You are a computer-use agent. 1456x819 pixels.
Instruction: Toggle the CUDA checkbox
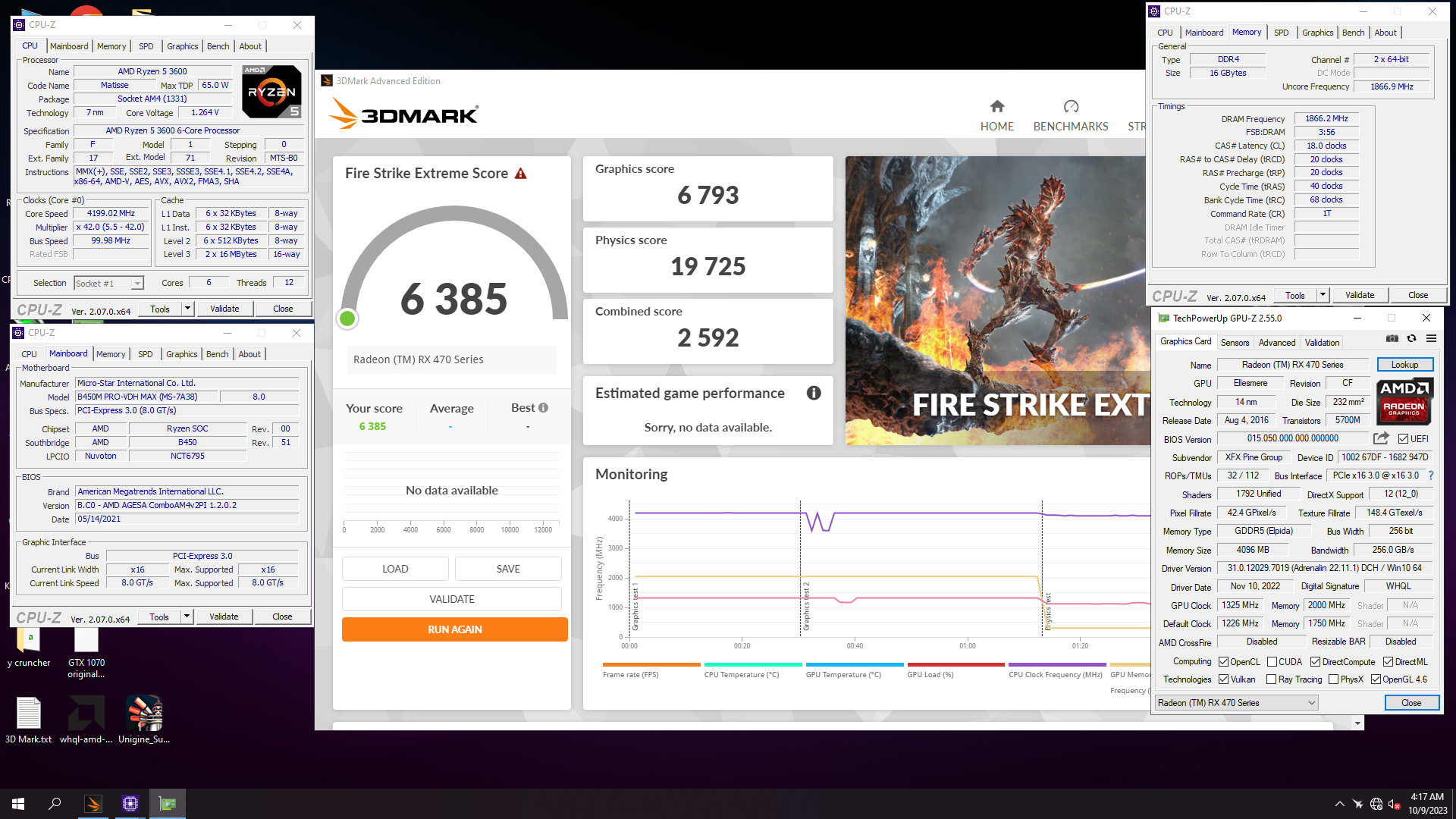pos(1272,662)
